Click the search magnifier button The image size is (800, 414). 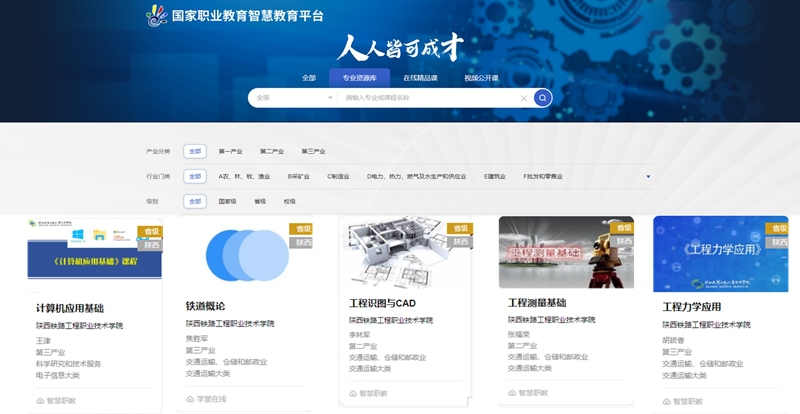542,98
